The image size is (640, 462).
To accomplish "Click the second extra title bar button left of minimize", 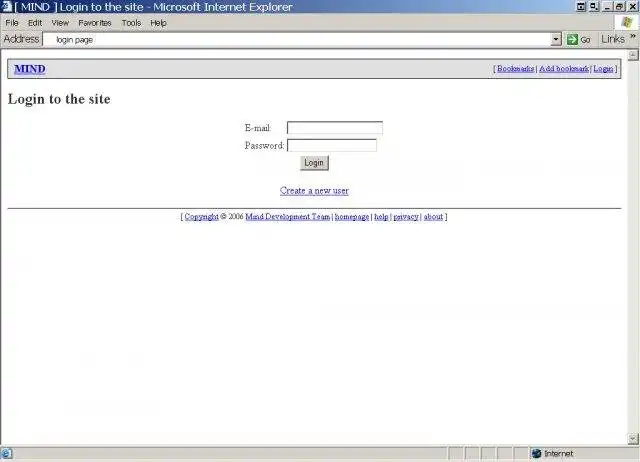I will point(594,7).
